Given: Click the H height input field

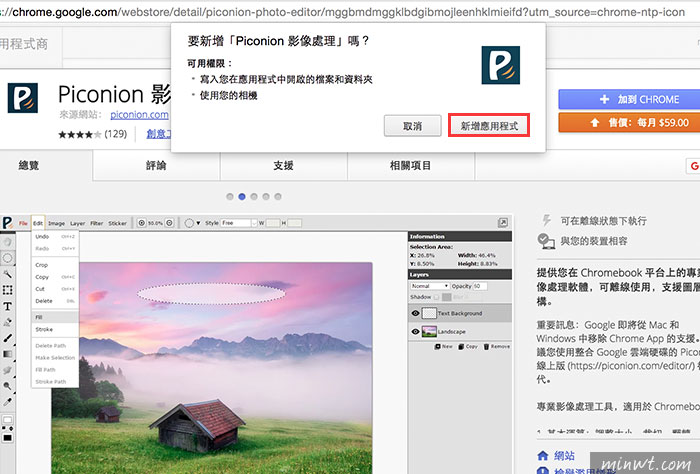Looking at the screenshot, I should (x=295, y=223).
